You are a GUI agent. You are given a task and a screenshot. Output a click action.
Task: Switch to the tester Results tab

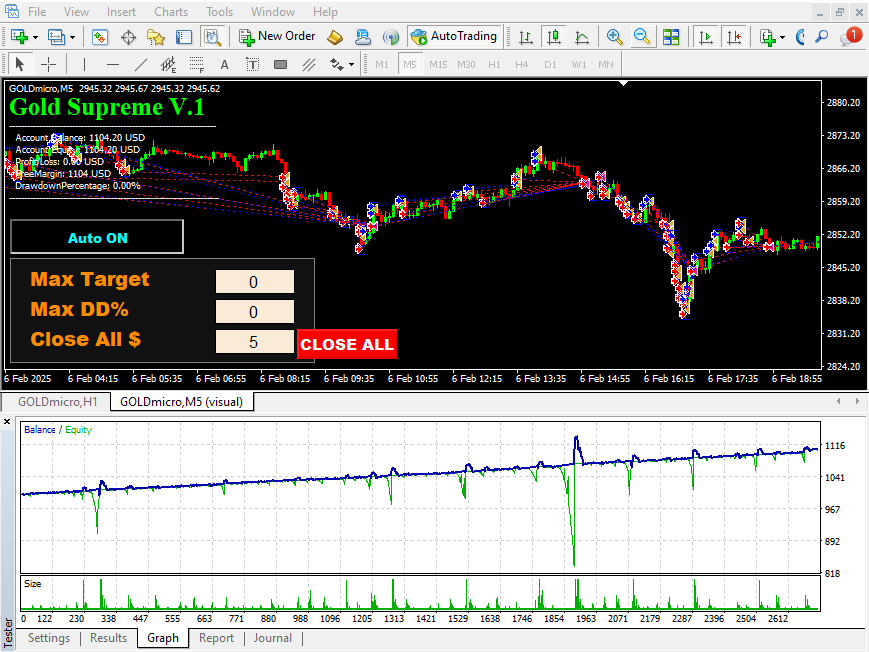coord(109,638)
